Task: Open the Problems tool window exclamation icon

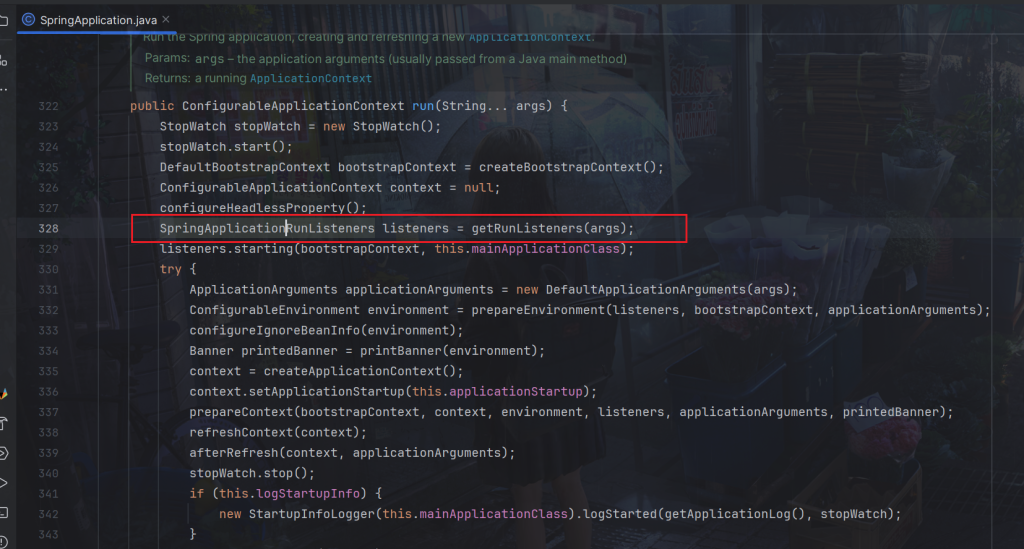Action: click(x=3, y=541)
